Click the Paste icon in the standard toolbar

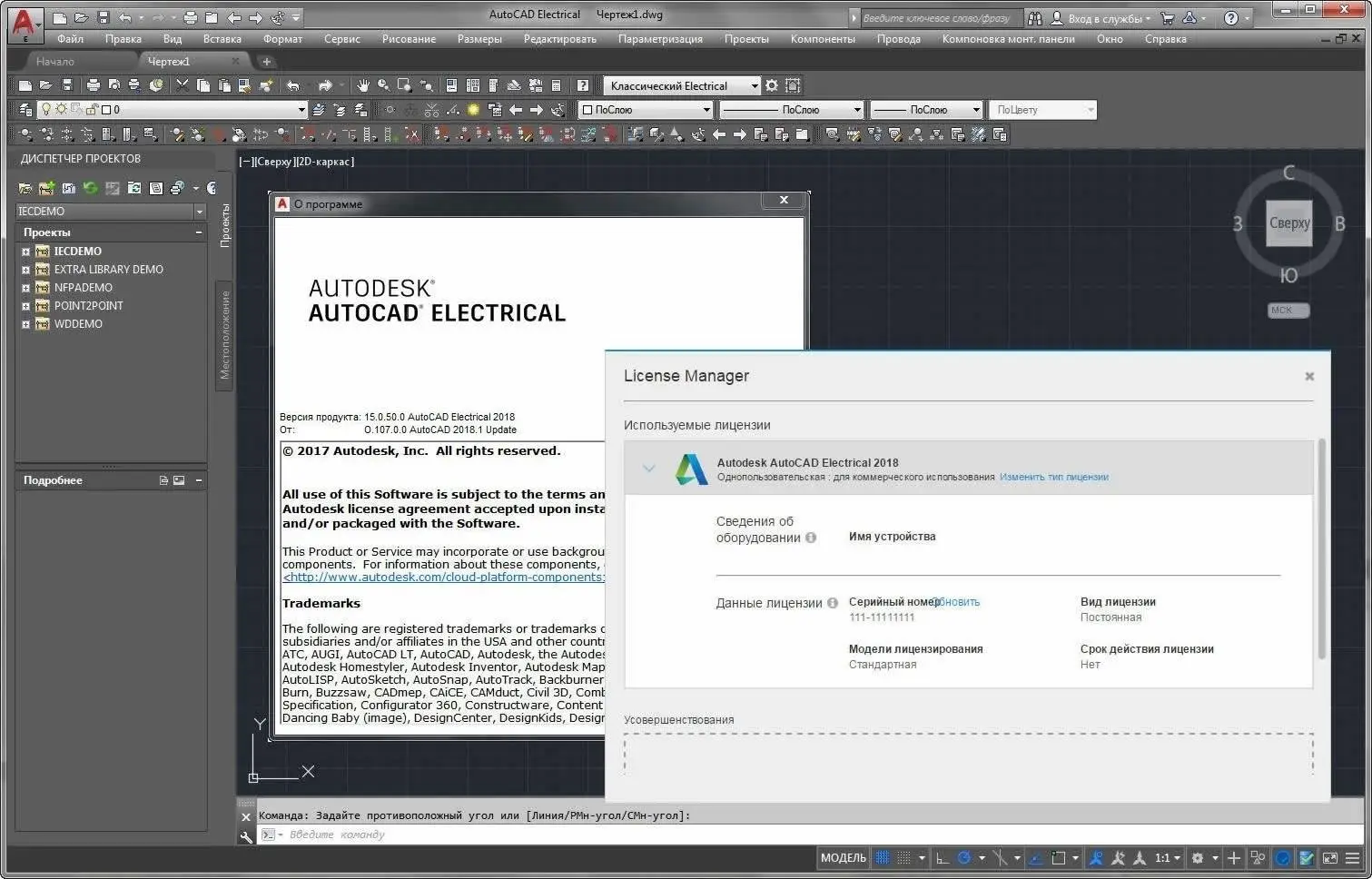(x=223, y=85)
